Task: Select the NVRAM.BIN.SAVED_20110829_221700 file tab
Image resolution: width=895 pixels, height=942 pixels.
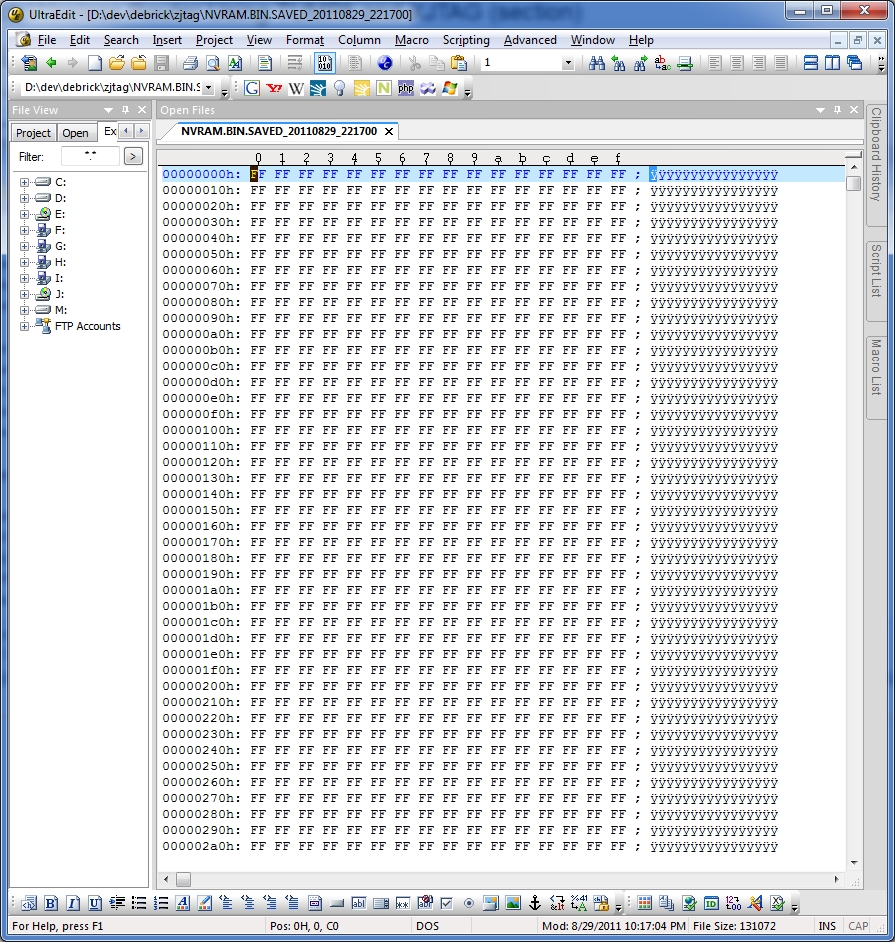Action: [x=279, y=131]
